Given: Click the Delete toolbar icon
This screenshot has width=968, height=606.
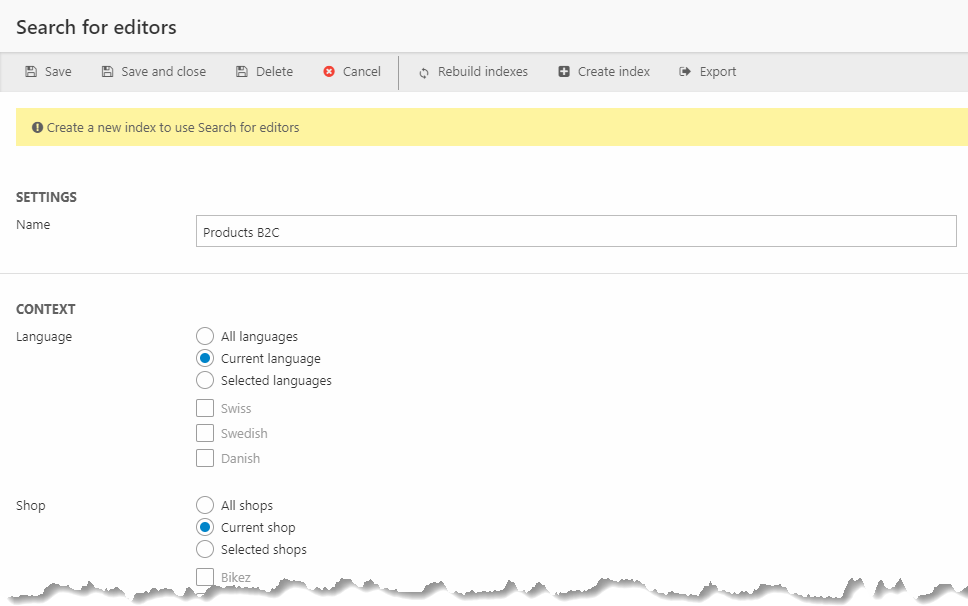Looking at the screenshot, I should pyautogui.click(x=242, y=72).
